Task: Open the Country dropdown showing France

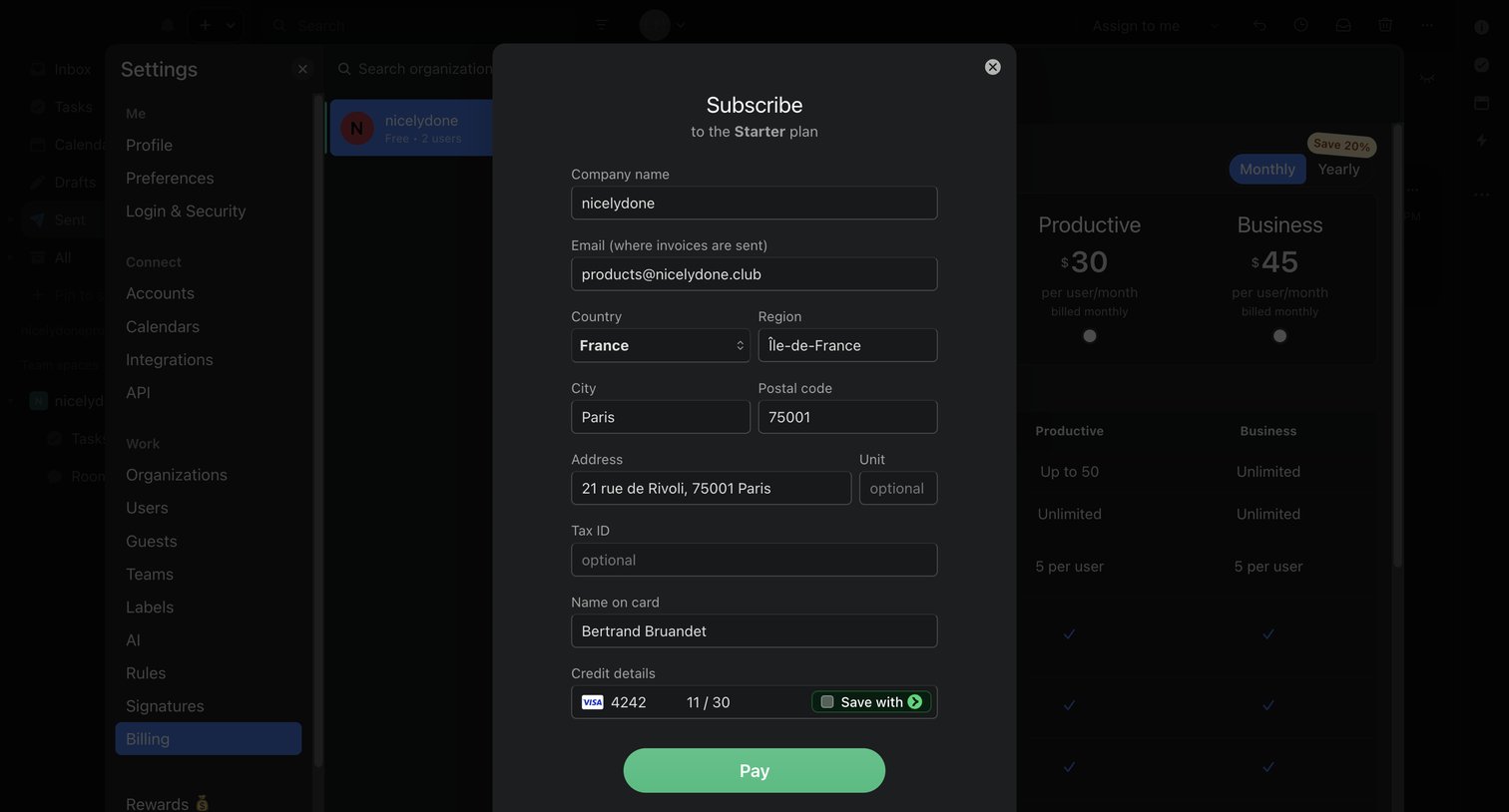Action: point(661,345)
